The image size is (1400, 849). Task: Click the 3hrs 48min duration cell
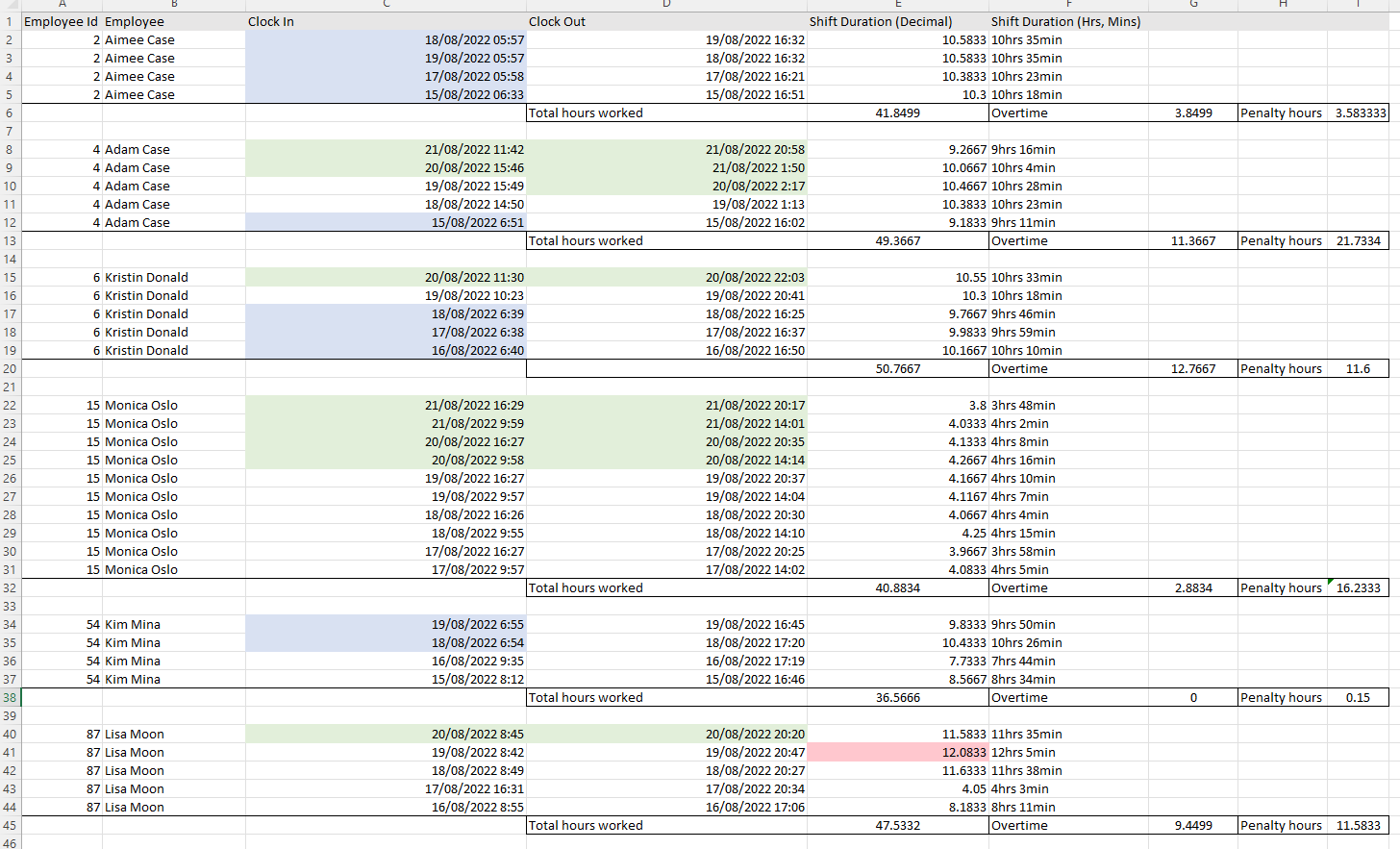(x=1066, y=405)
